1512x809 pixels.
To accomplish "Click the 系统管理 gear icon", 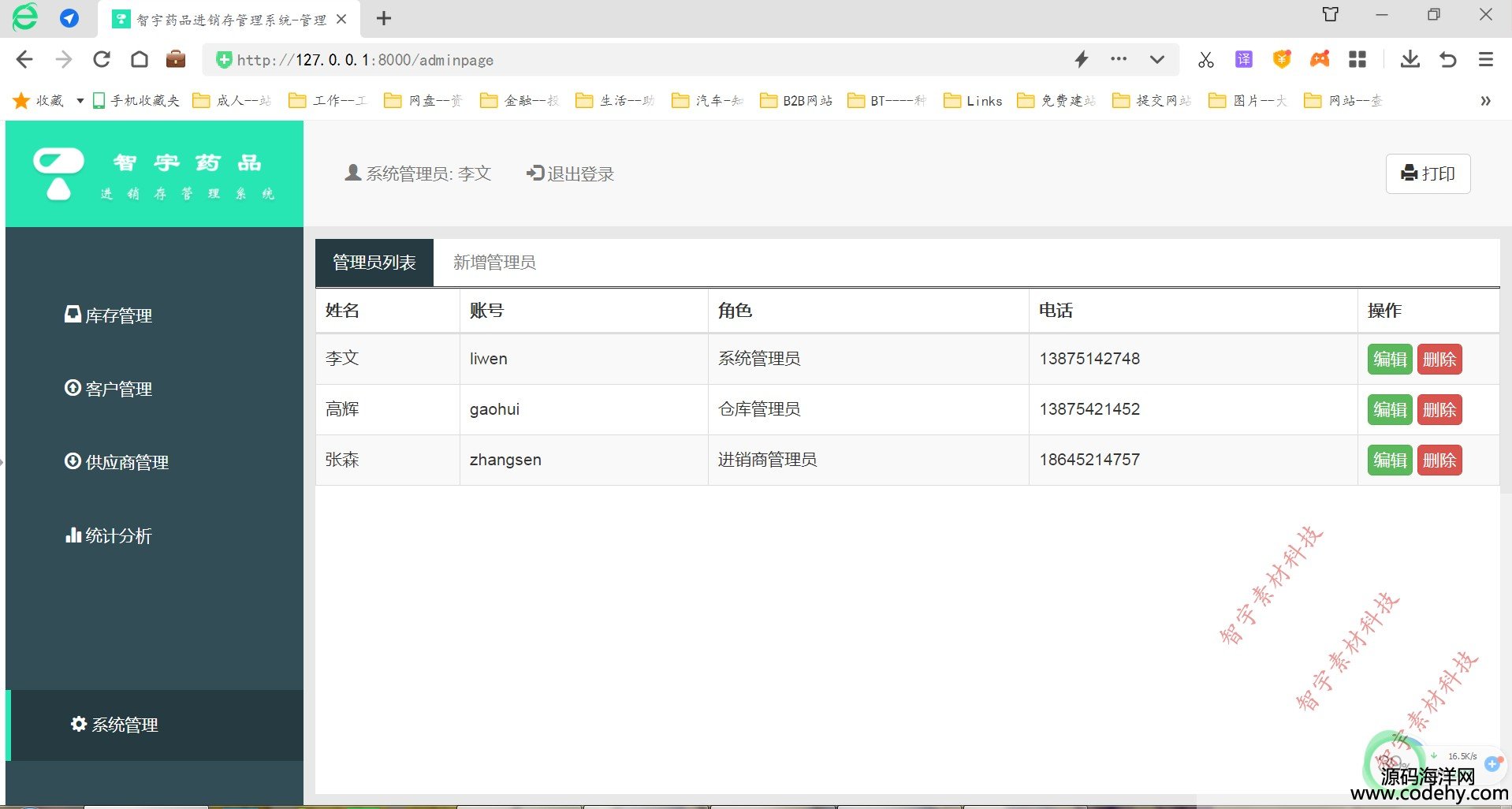I will (79, 724).
